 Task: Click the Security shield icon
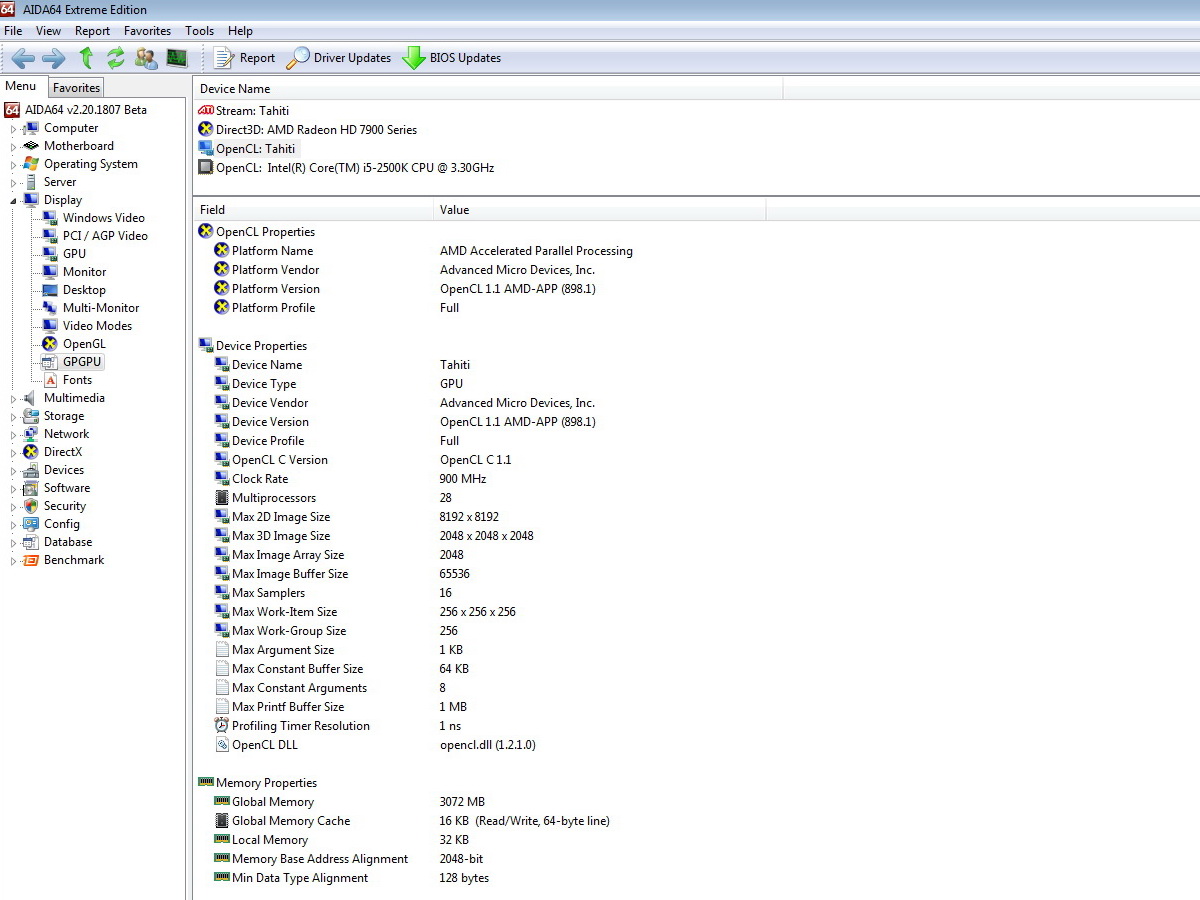coord(31,506)
